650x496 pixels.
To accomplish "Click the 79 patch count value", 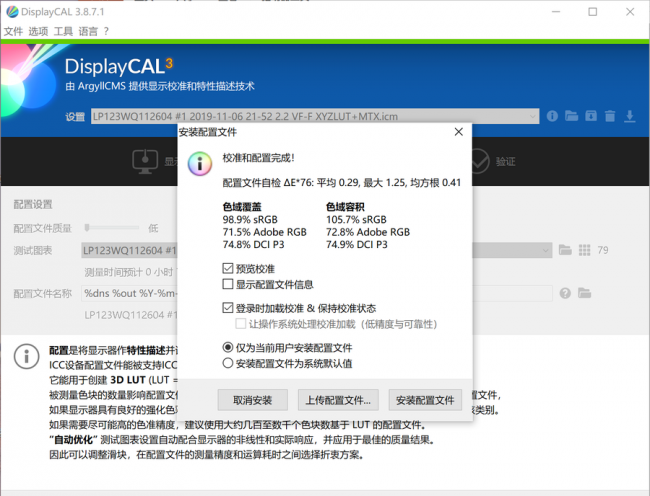I will click(x=603, y=250).
